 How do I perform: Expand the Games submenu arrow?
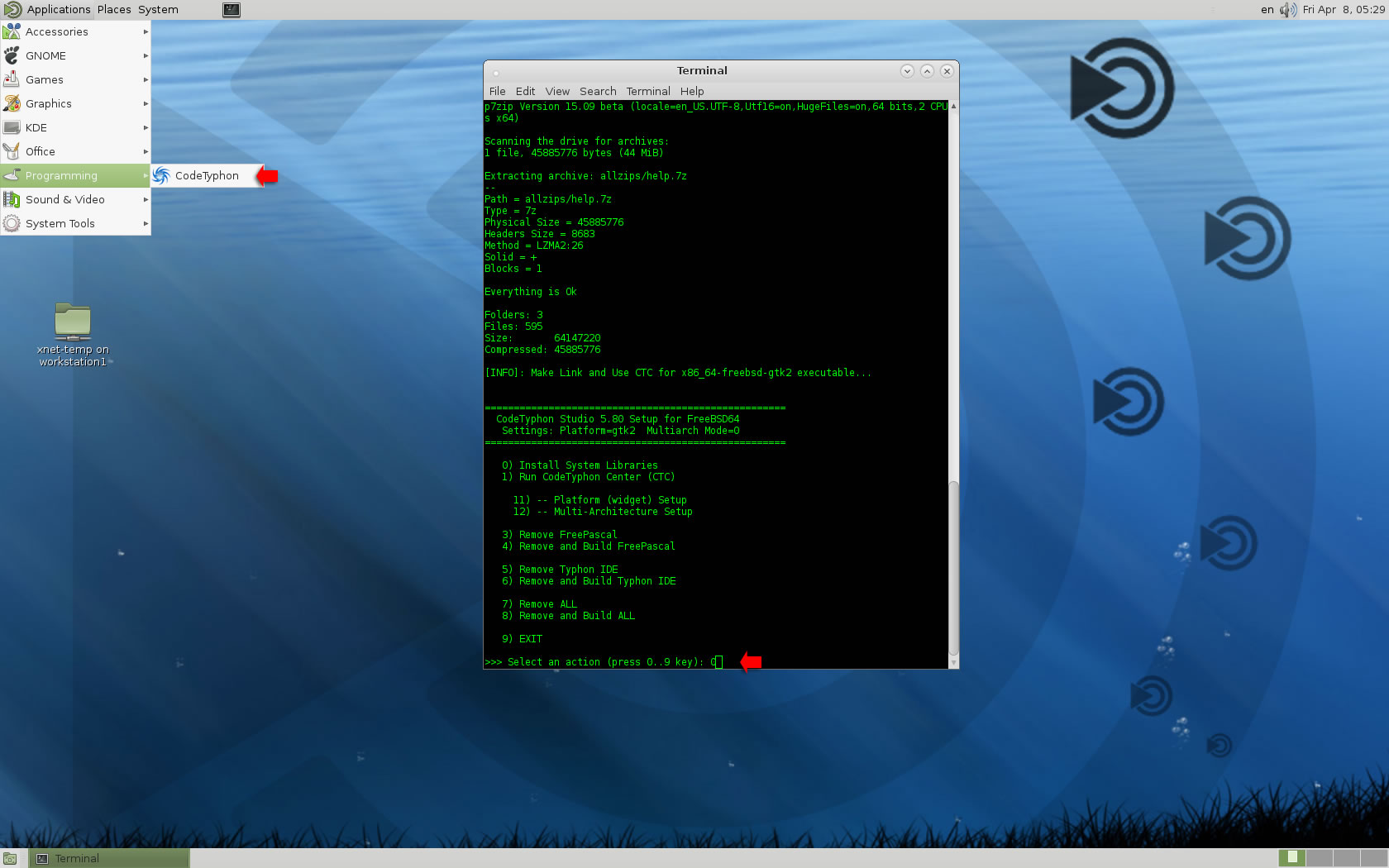(x=146, y=79)
